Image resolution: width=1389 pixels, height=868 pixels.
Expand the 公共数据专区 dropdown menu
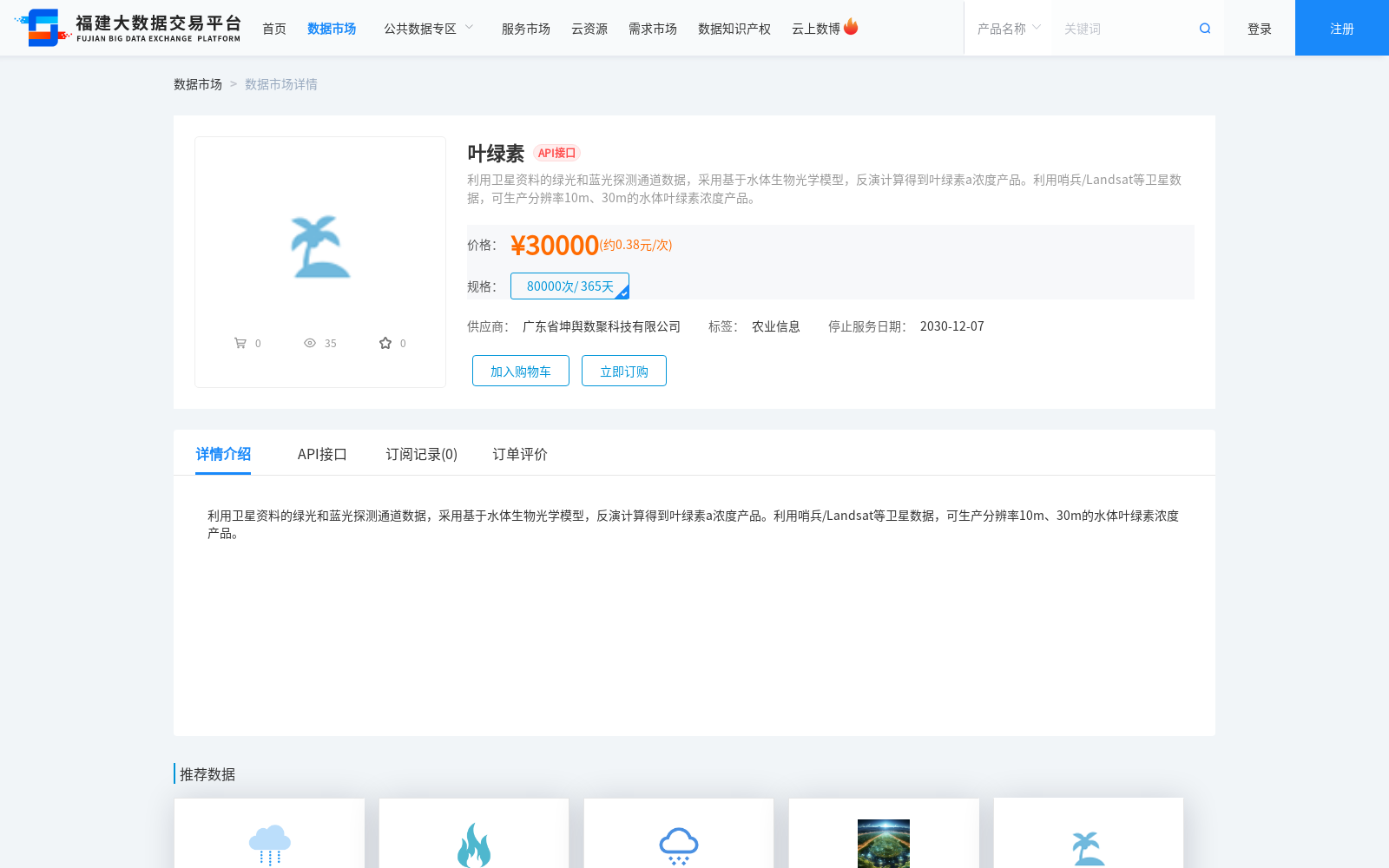(x=429, y=29)
